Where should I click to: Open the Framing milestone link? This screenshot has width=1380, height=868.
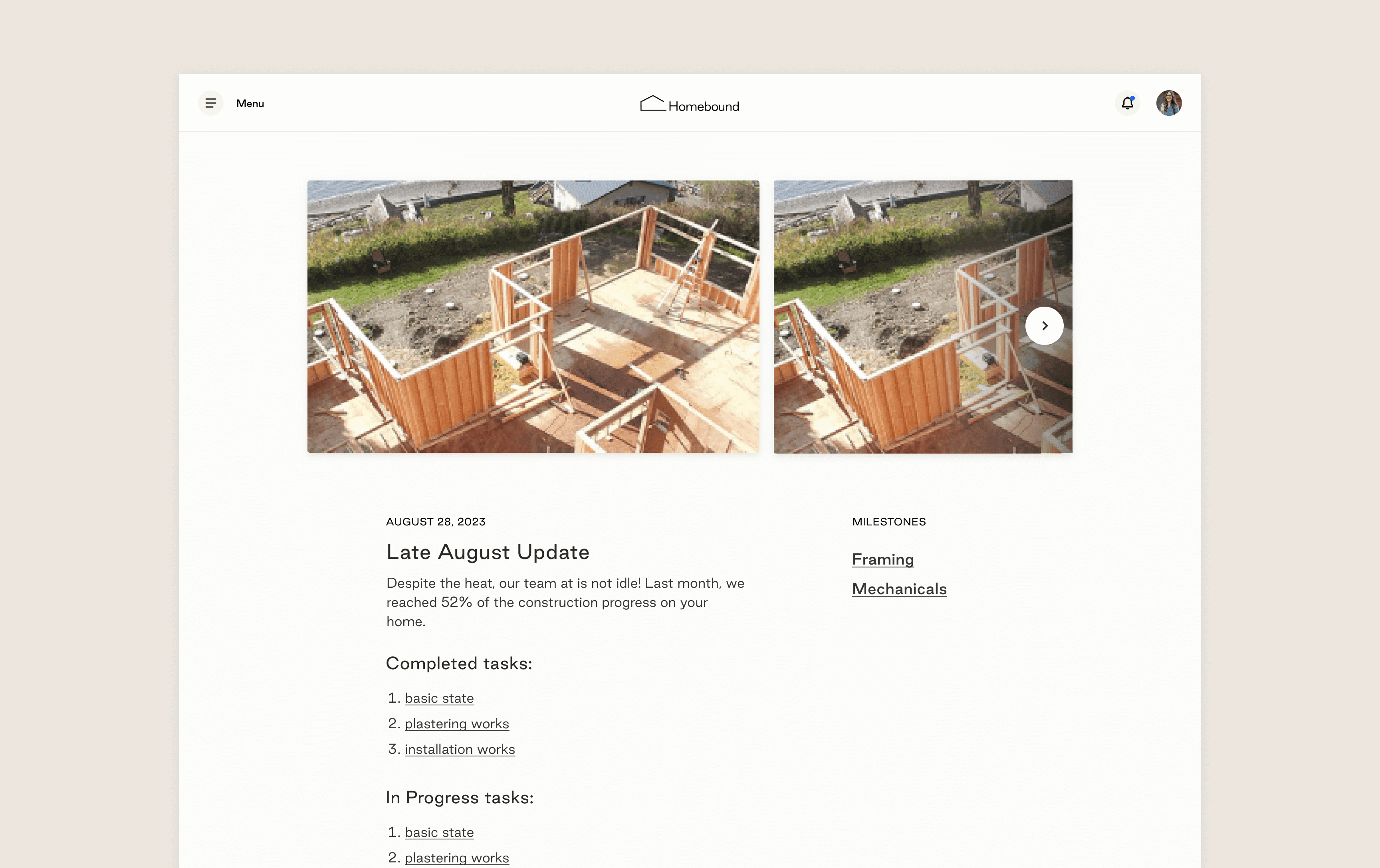(882, 559)
